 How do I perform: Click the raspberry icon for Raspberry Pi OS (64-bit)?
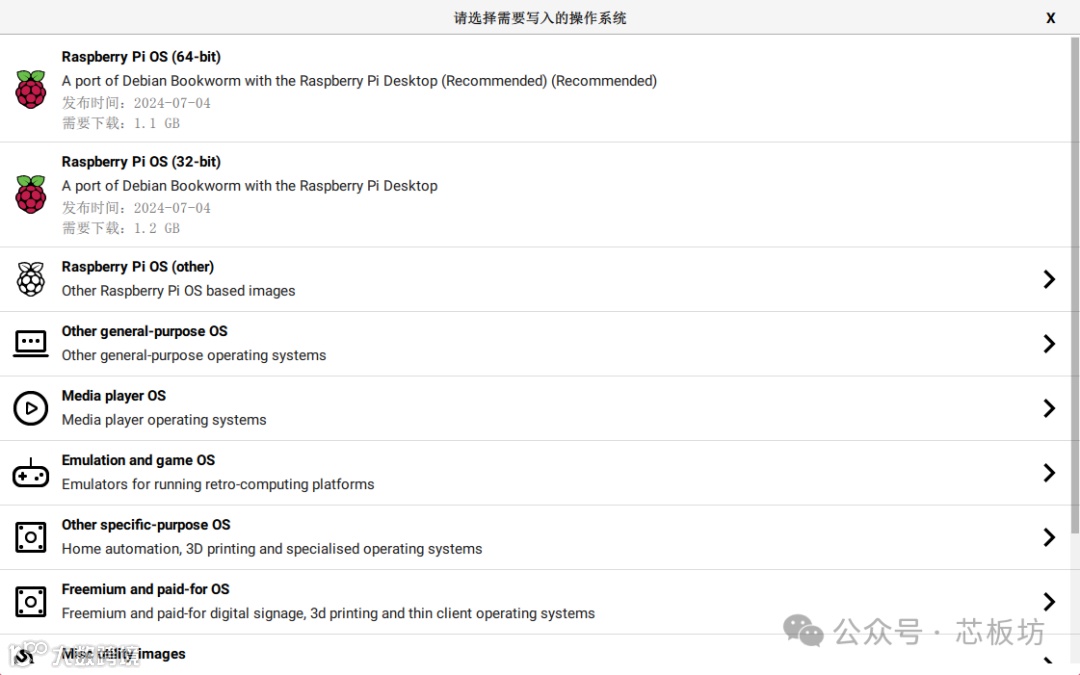(x=31, y=89)
